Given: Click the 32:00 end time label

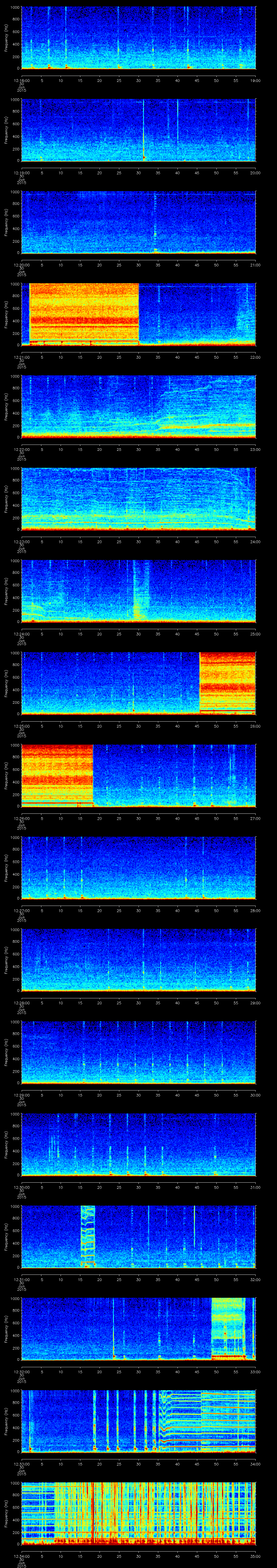Looking at the screenshot, I should tap(256, 1279).
